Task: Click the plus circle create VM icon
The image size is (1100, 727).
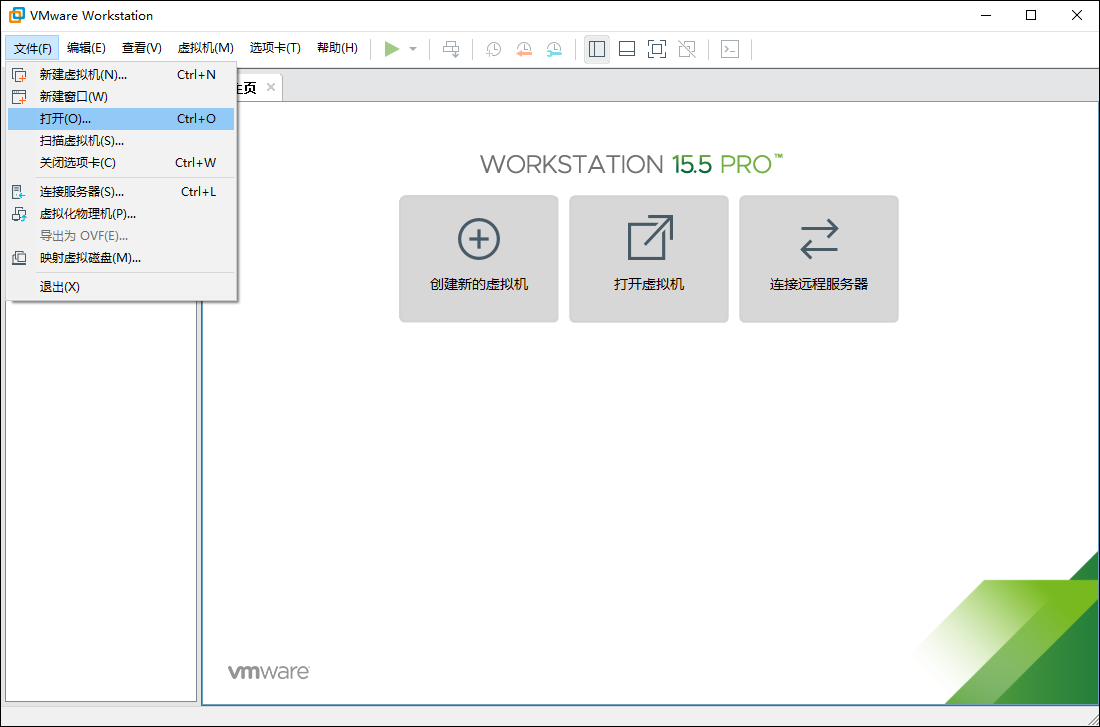Action: click(x=479, y=239)
